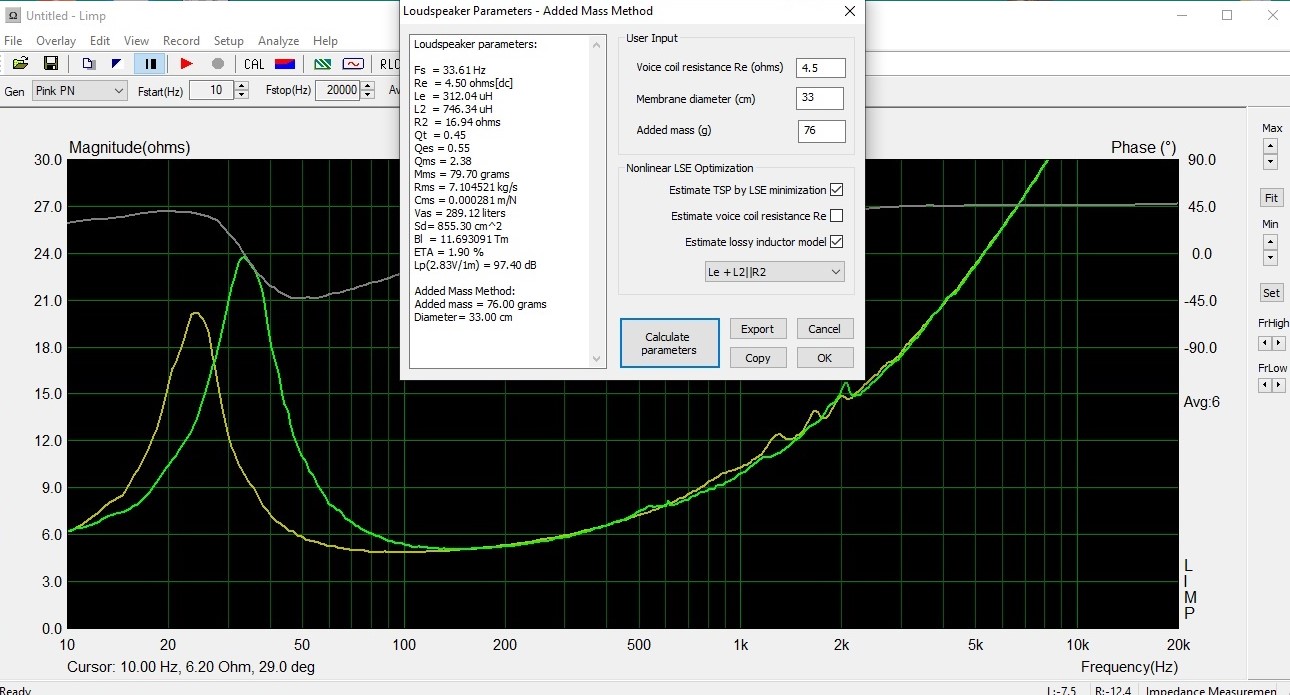The height and width of the screenshot is (695, 1290).
Task: Open the Pink PN generator dropdown
Action: pyautogui.click(x=79, y=90)
